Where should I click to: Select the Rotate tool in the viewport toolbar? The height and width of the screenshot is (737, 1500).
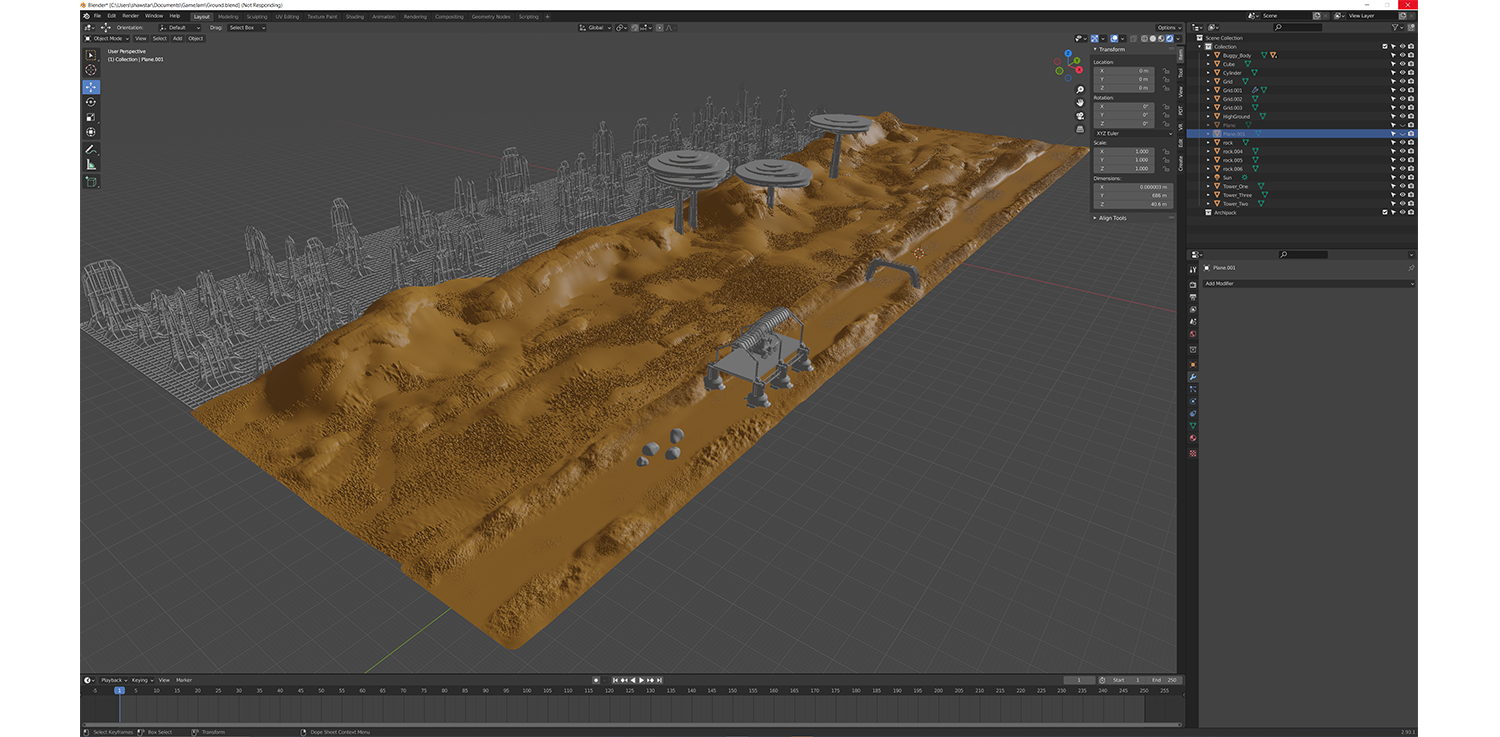91,102
